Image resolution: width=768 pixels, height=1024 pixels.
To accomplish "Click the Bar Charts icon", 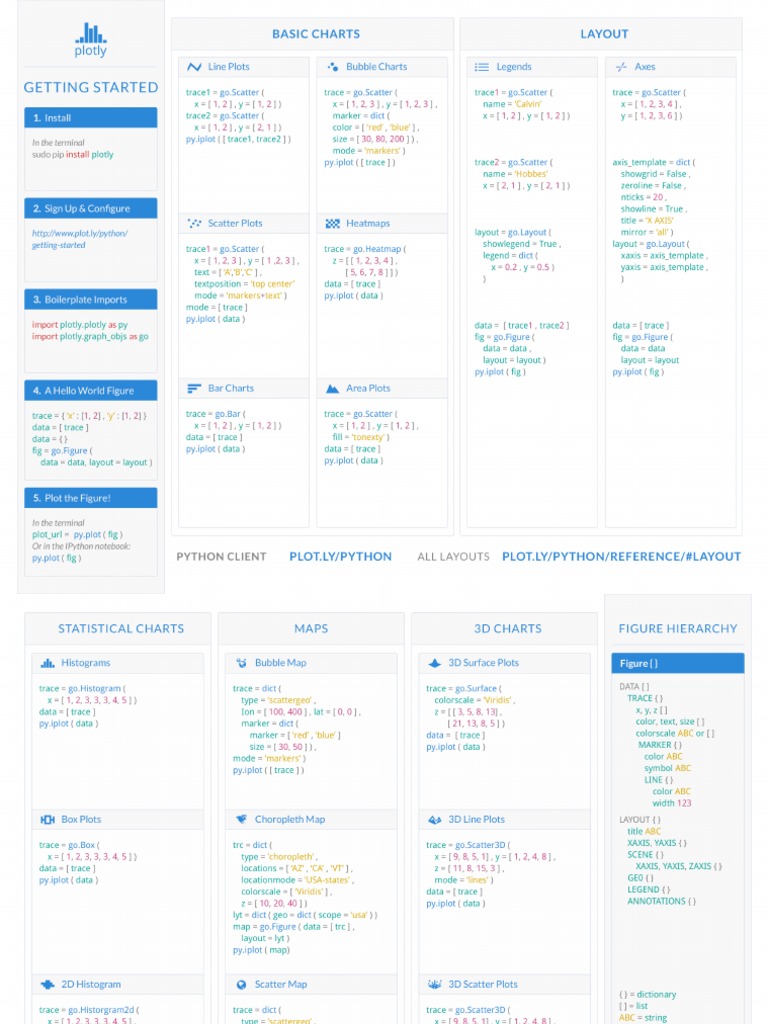I will [194, 389].
